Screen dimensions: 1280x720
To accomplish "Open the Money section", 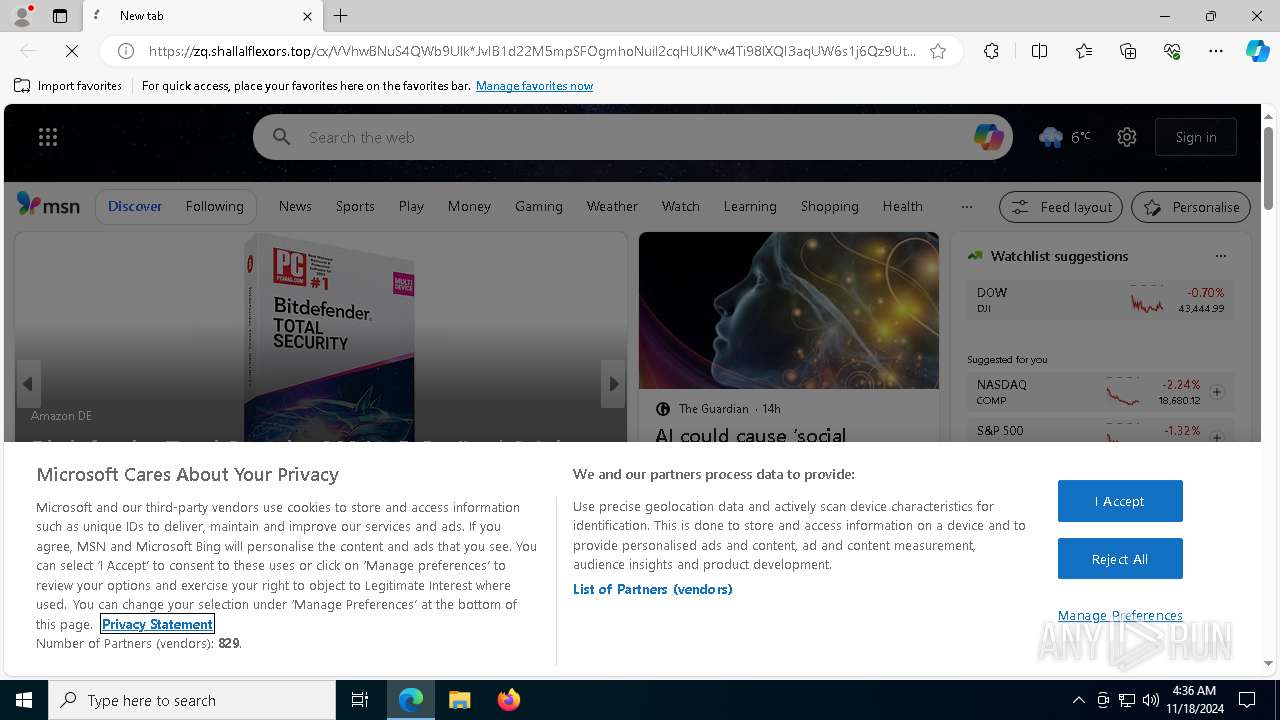I will coord(469,206).
